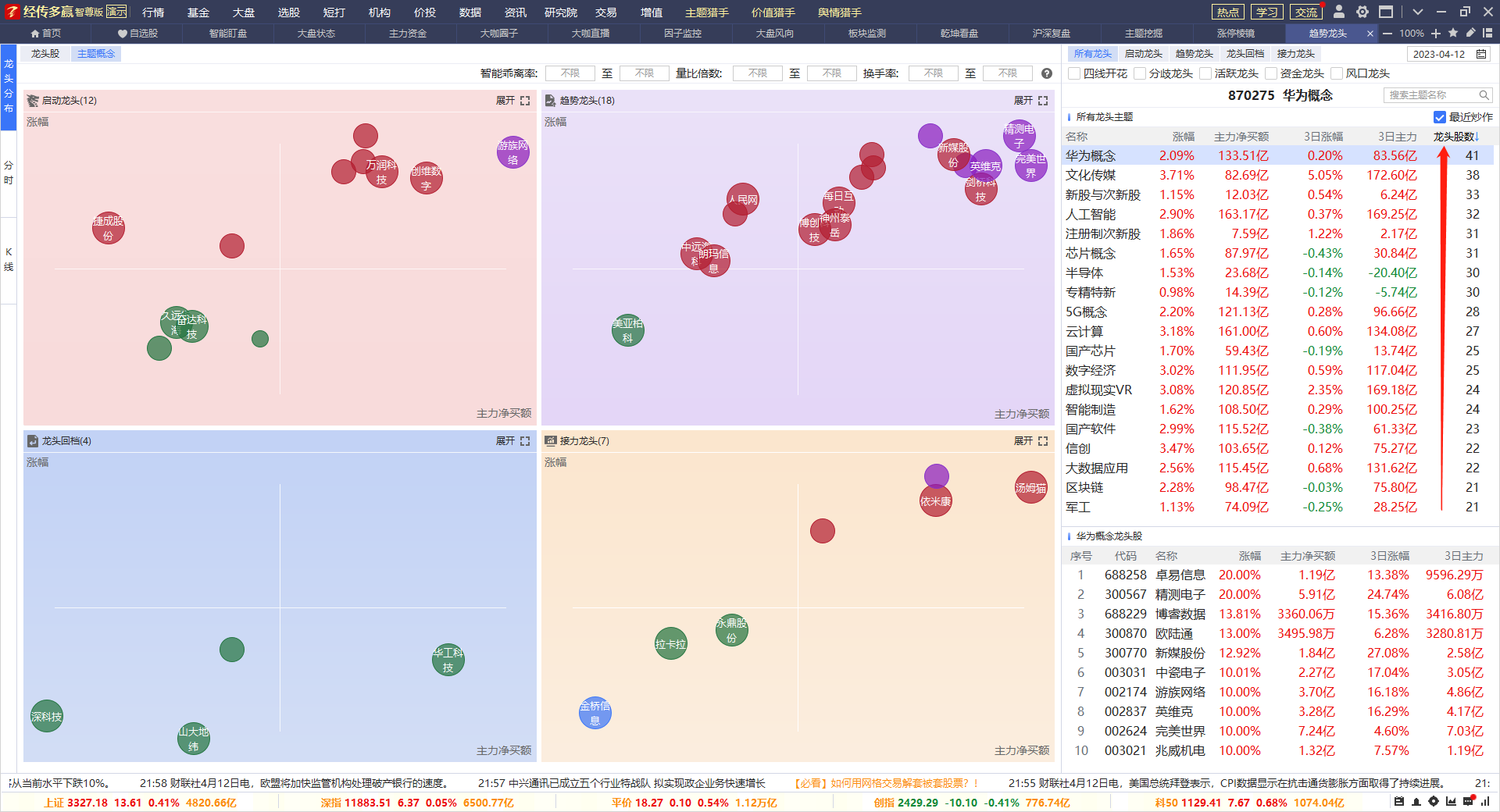Open the user account profile icon
1500x812 pixels.
tap(1339, 12)
